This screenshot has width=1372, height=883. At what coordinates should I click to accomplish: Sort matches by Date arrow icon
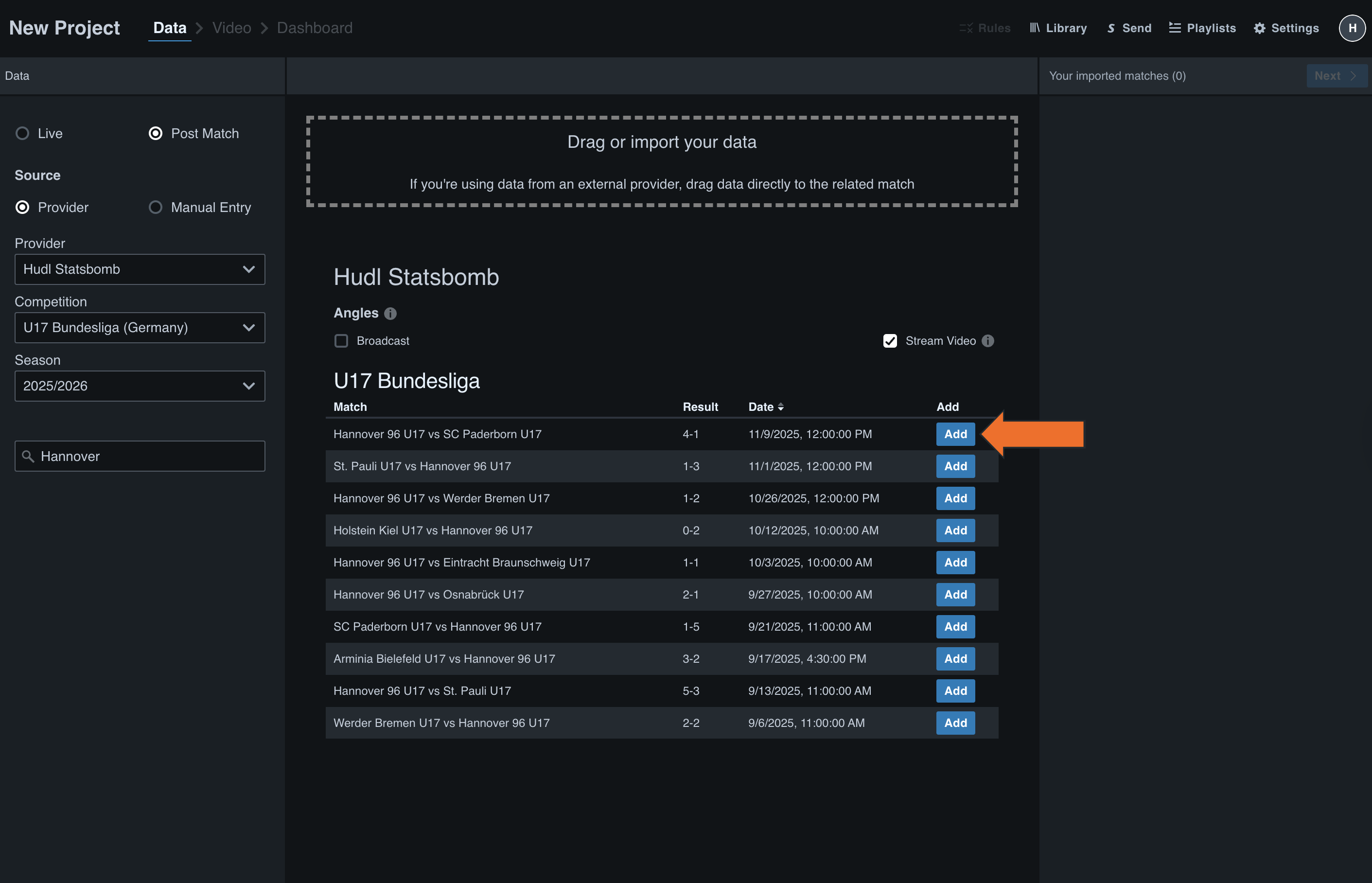pyautogui.click(x=780, y=407)
